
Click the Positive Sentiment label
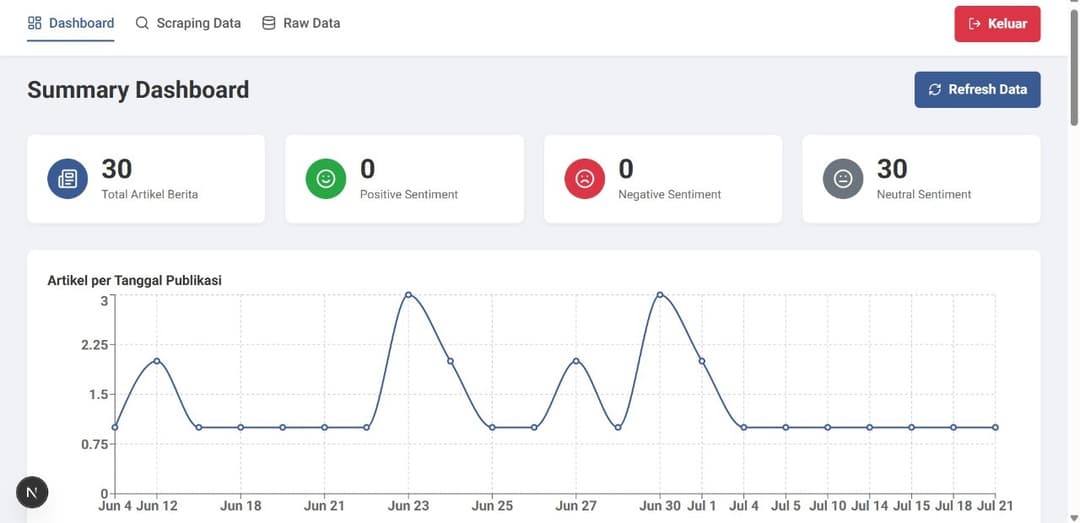pyautogui.click(x=409, y=194)
